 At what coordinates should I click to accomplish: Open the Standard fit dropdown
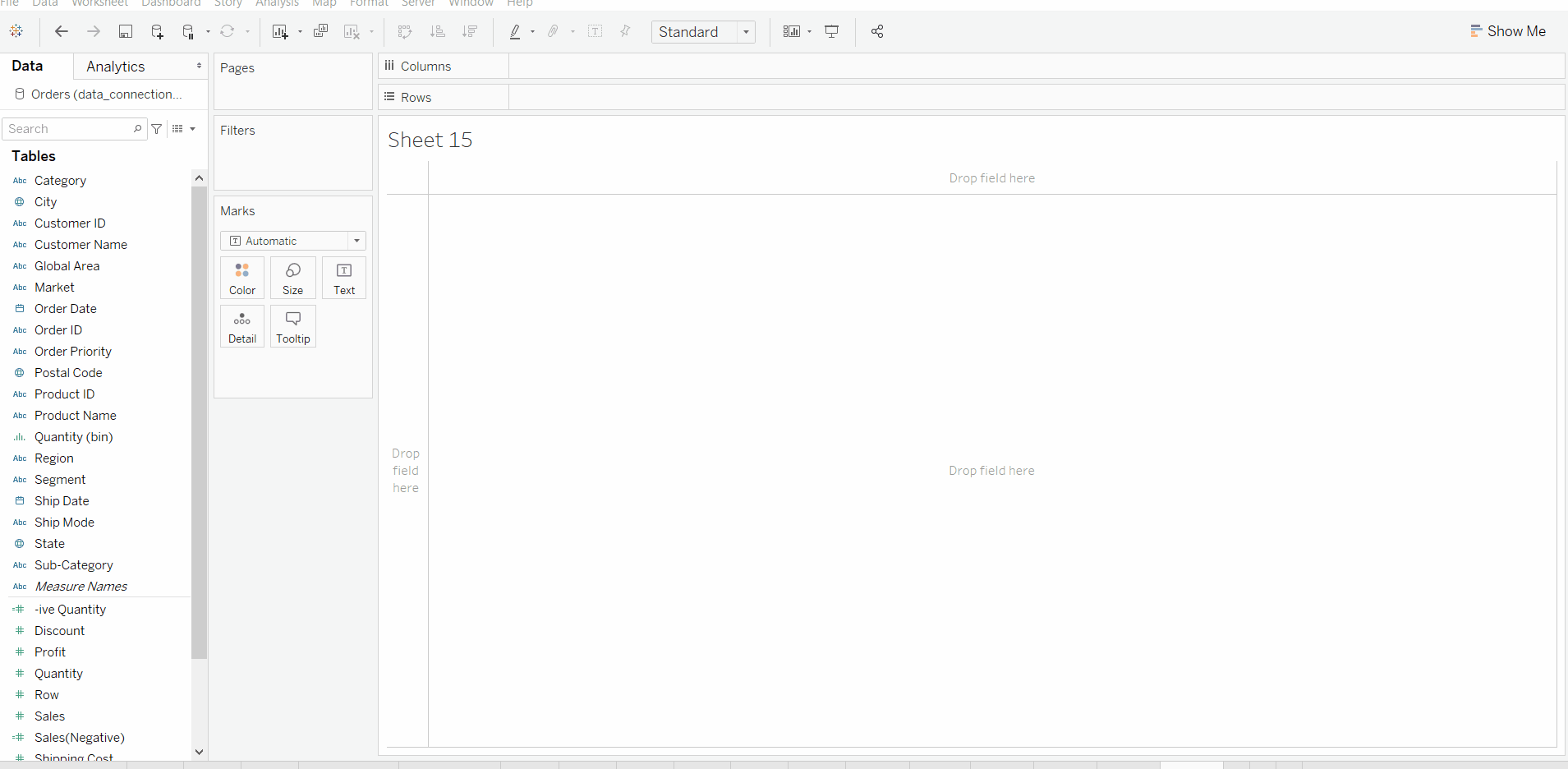(703, 31)
